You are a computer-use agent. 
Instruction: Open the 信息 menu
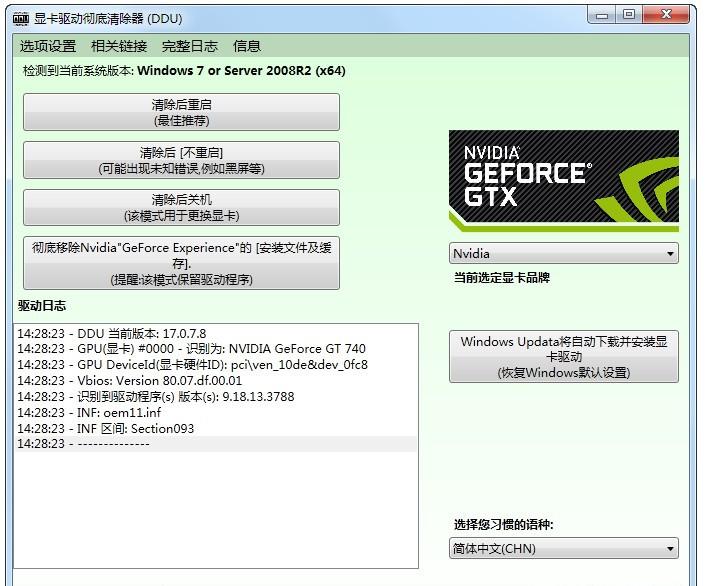tap(246, 46)
